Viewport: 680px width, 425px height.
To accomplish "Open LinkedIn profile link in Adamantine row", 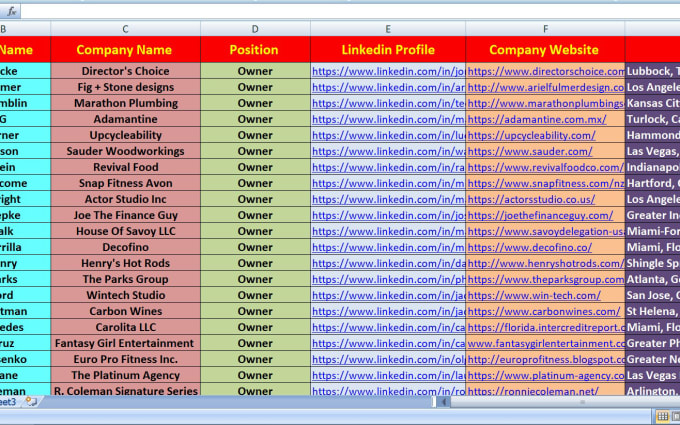I will pyautogui.click(x=388, y=119).
